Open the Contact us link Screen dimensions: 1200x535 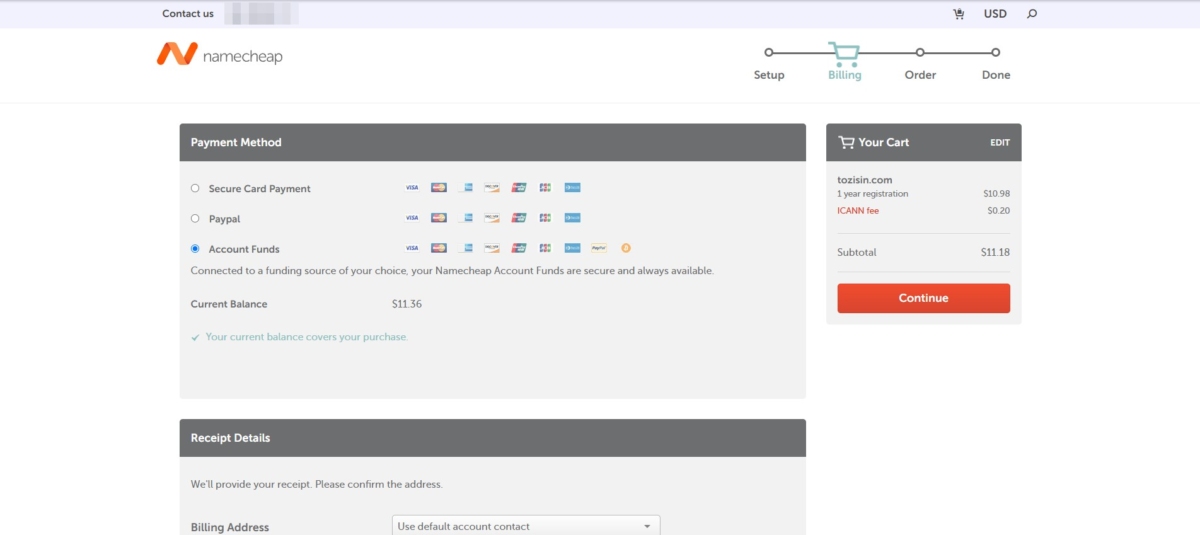point(188,14)
